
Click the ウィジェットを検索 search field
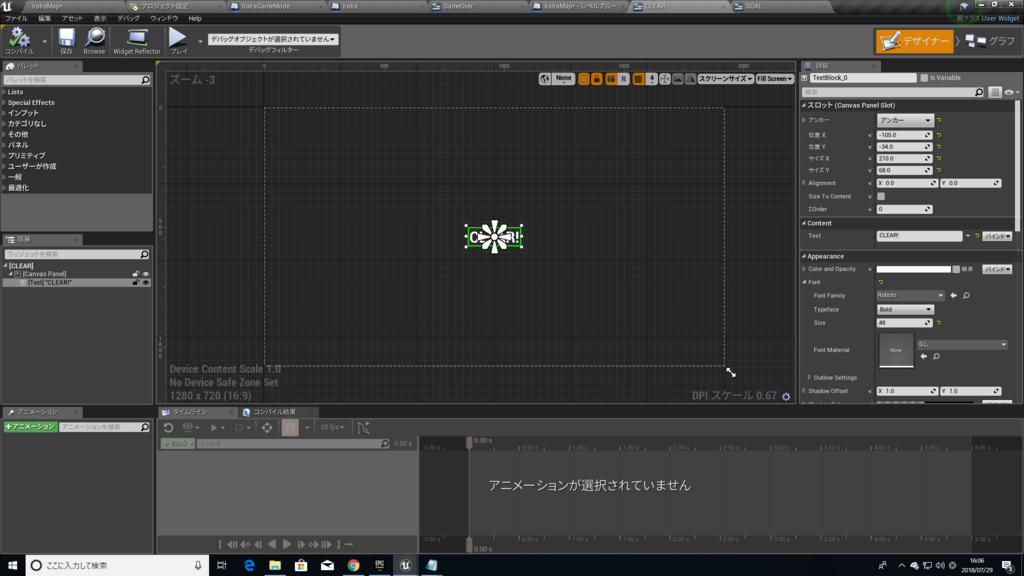coord(70,254)
